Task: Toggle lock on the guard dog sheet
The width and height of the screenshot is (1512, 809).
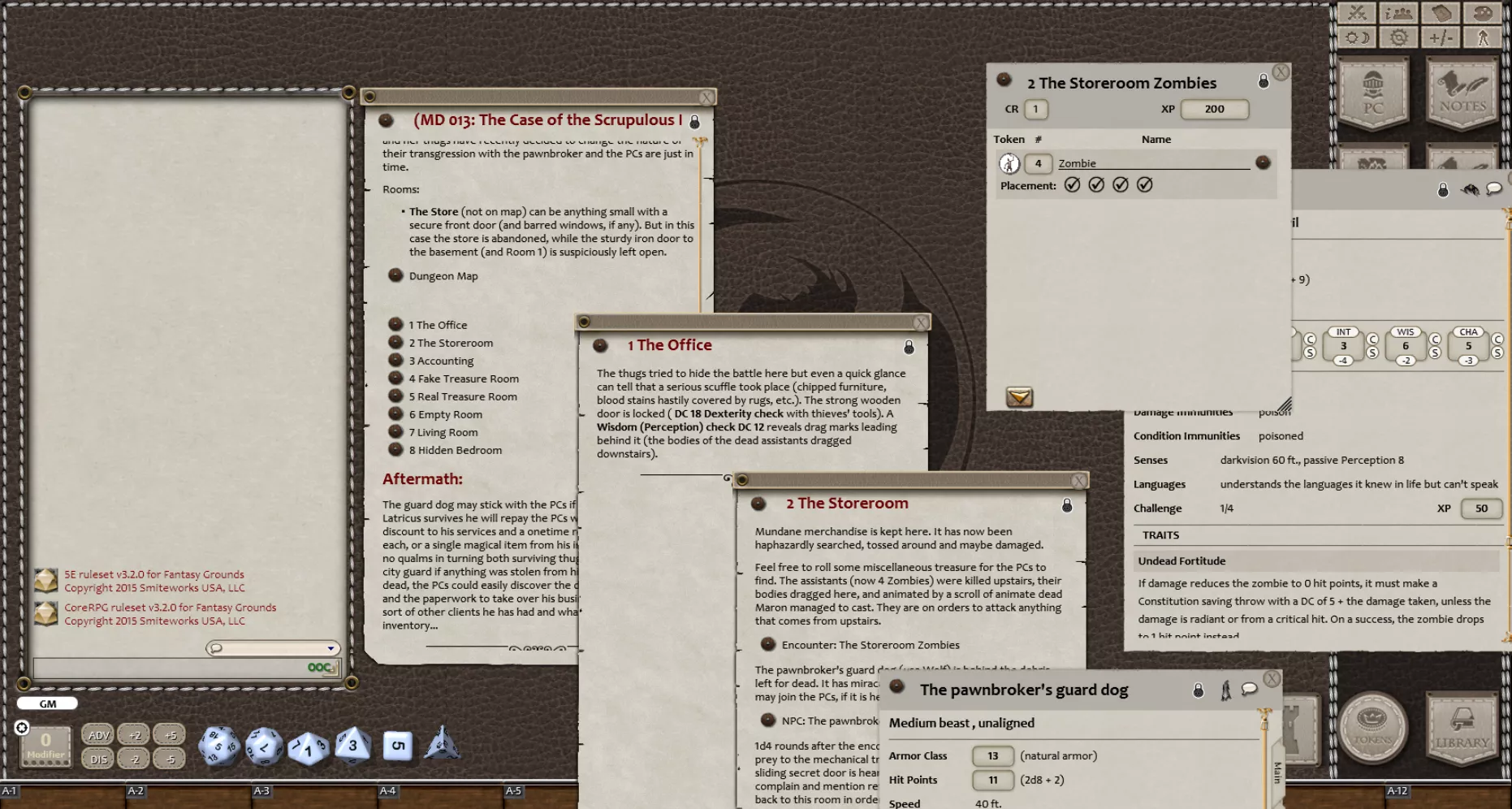Action: point(1199,690)
